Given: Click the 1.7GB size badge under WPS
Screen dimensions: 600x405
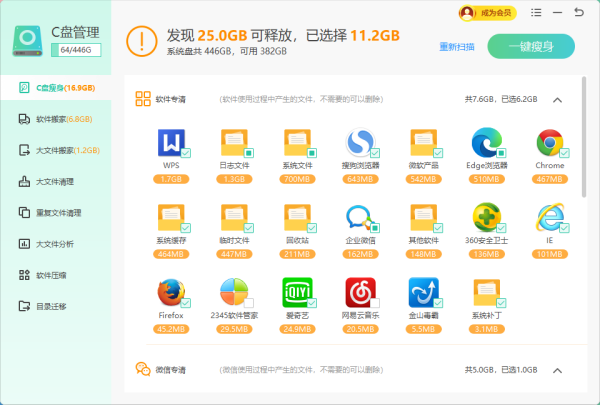Looking at the screenshot, I should tap(171, 179).
